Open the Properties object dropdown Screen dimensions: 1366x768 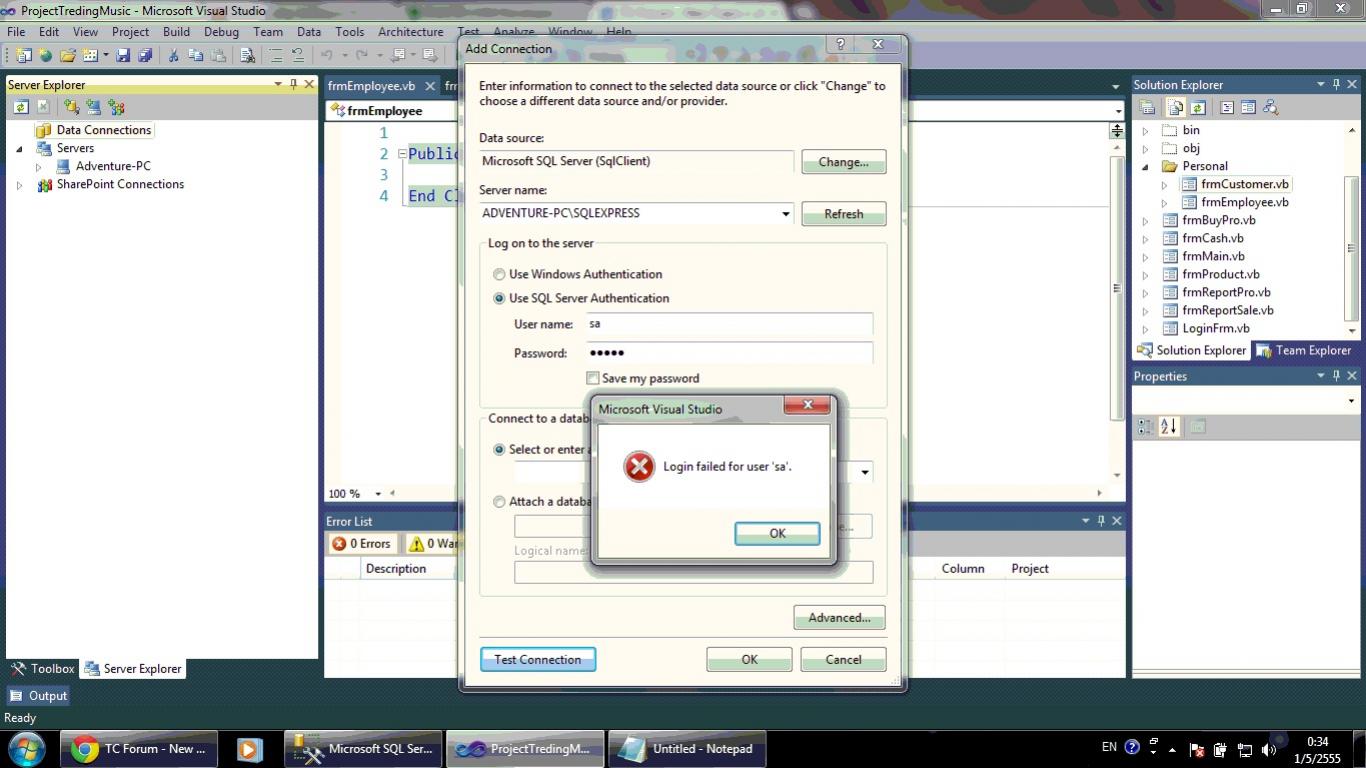[1351, 401]
